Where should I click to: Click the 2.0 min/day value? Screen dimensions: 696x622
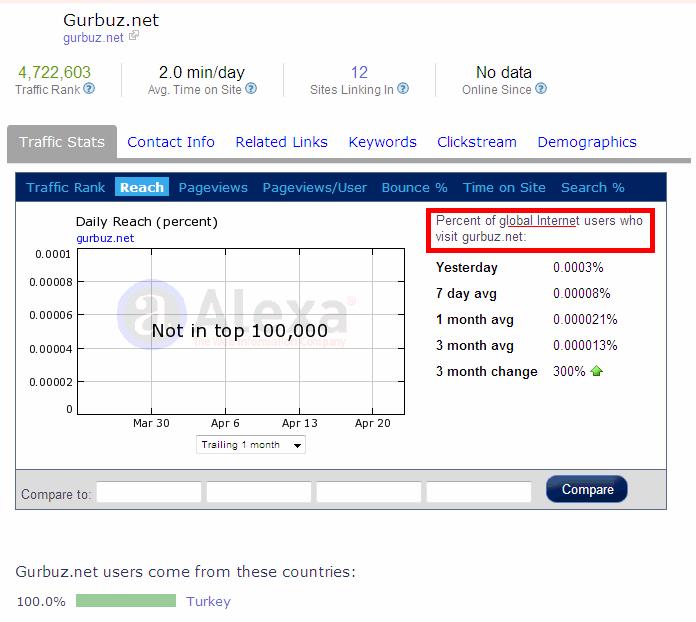pos(202,72)
